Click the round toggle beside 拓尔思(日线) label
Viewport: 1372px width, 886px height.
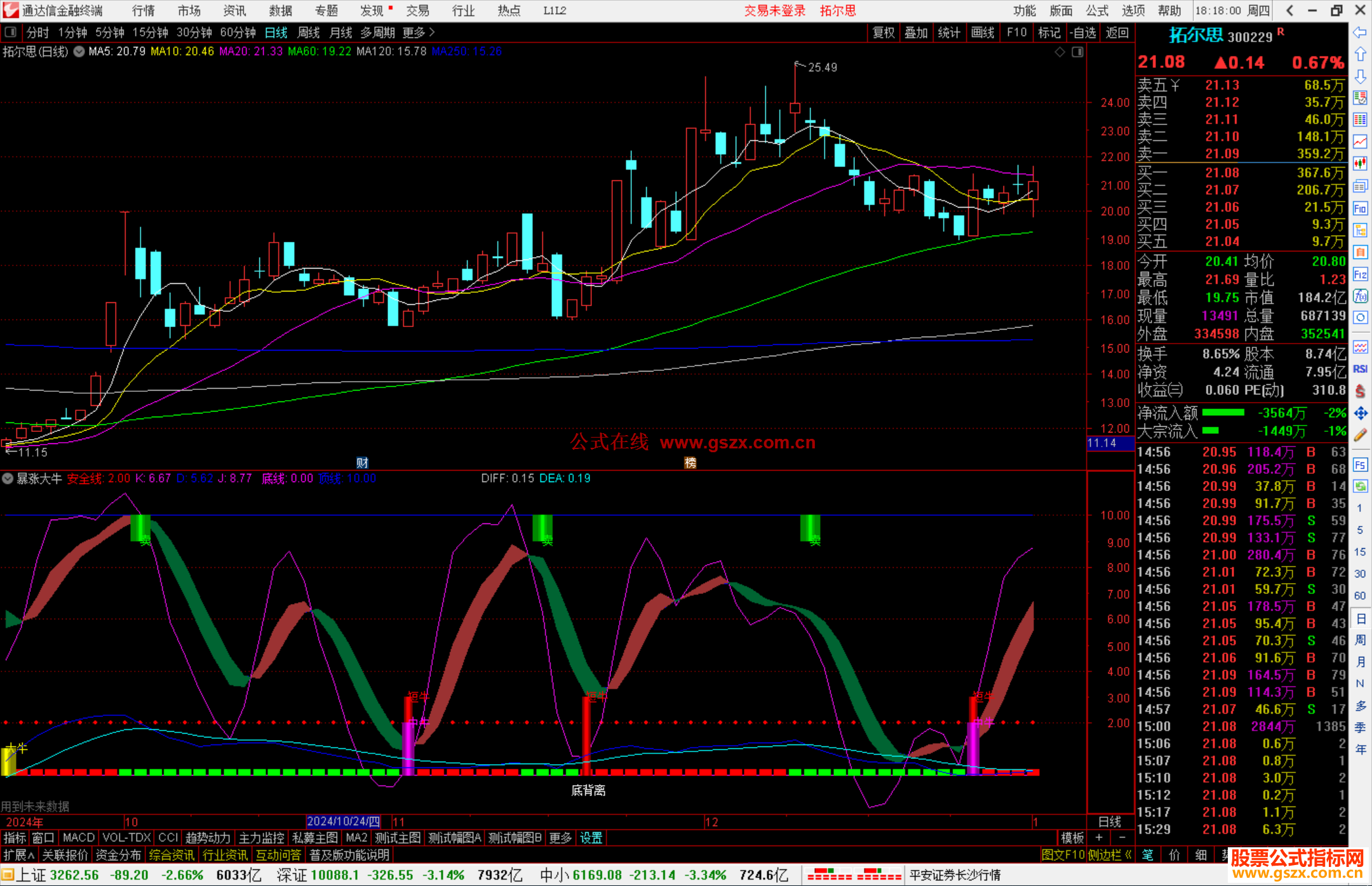[x=79, y=51]
